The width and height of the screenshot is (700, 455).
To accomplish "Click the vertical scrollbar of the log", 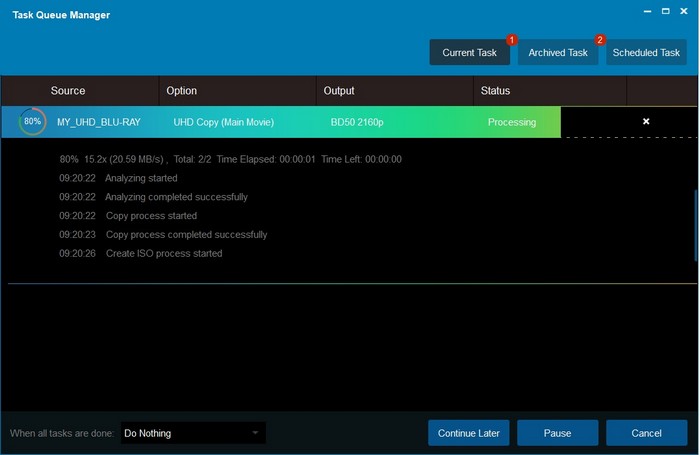I will 696,225.
